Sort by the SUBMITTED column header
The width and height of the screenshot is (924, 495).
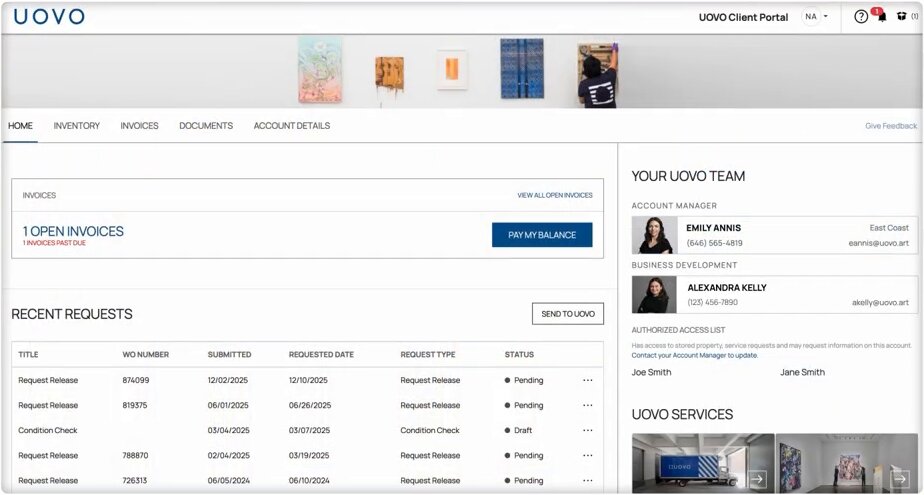click(229, 354)
